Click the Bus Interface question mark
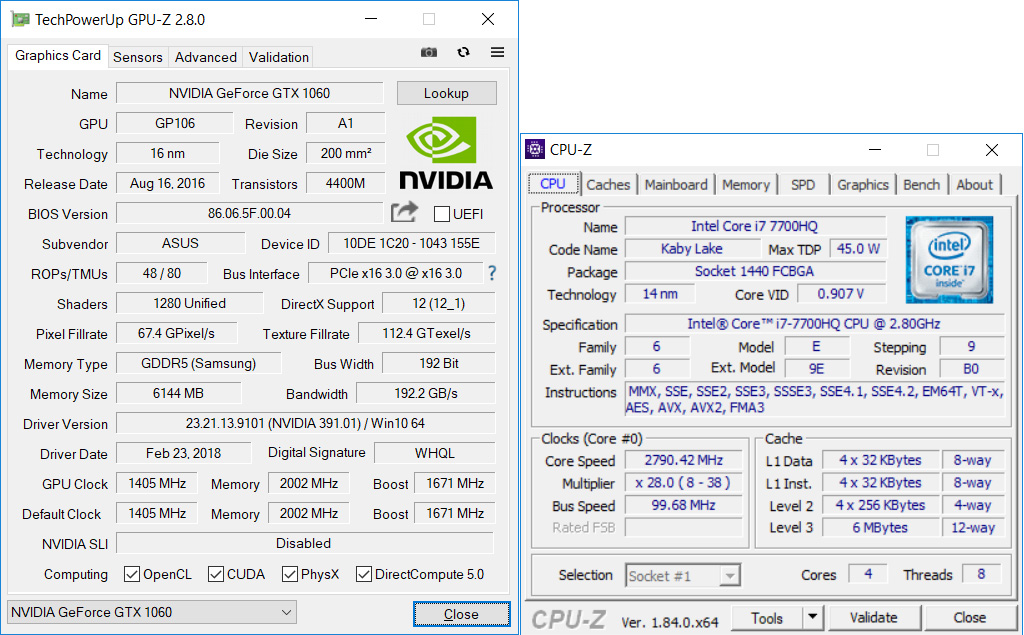Screen dimensions: 1024x635 (x=492, y=273)
